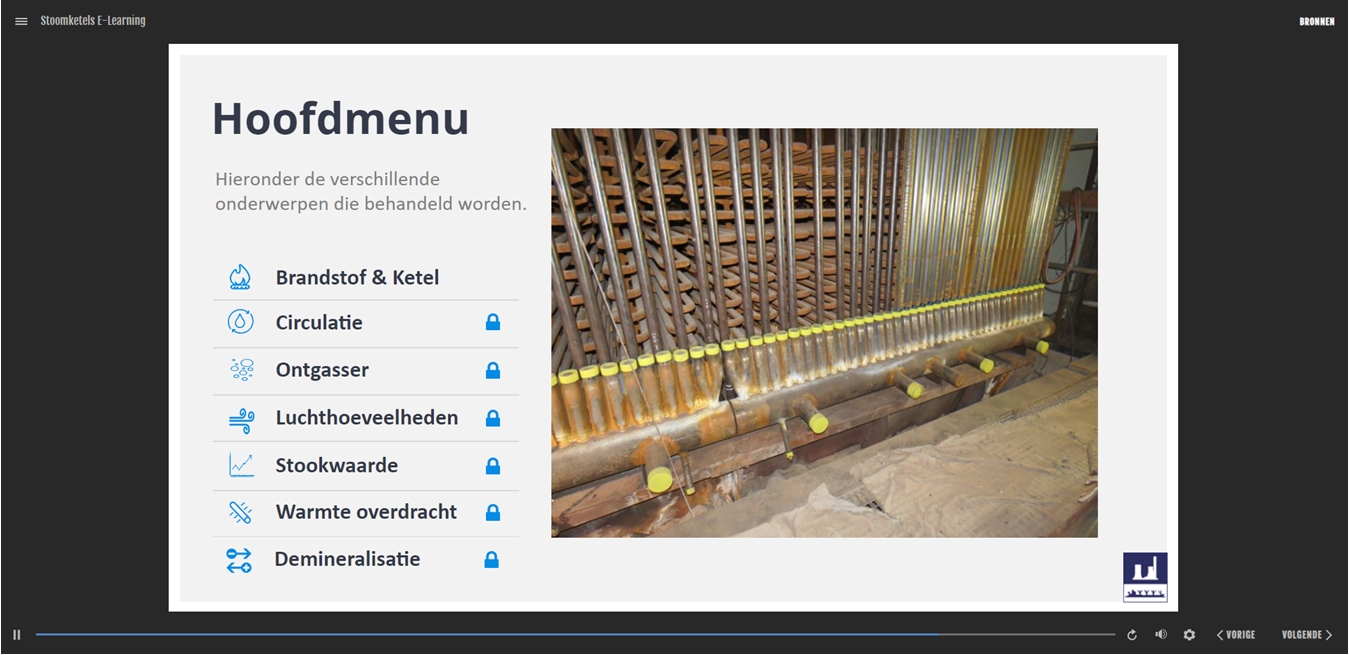Click the lock icon next to Stookwaarde
1349x655 pixels.
click(492, 465)
